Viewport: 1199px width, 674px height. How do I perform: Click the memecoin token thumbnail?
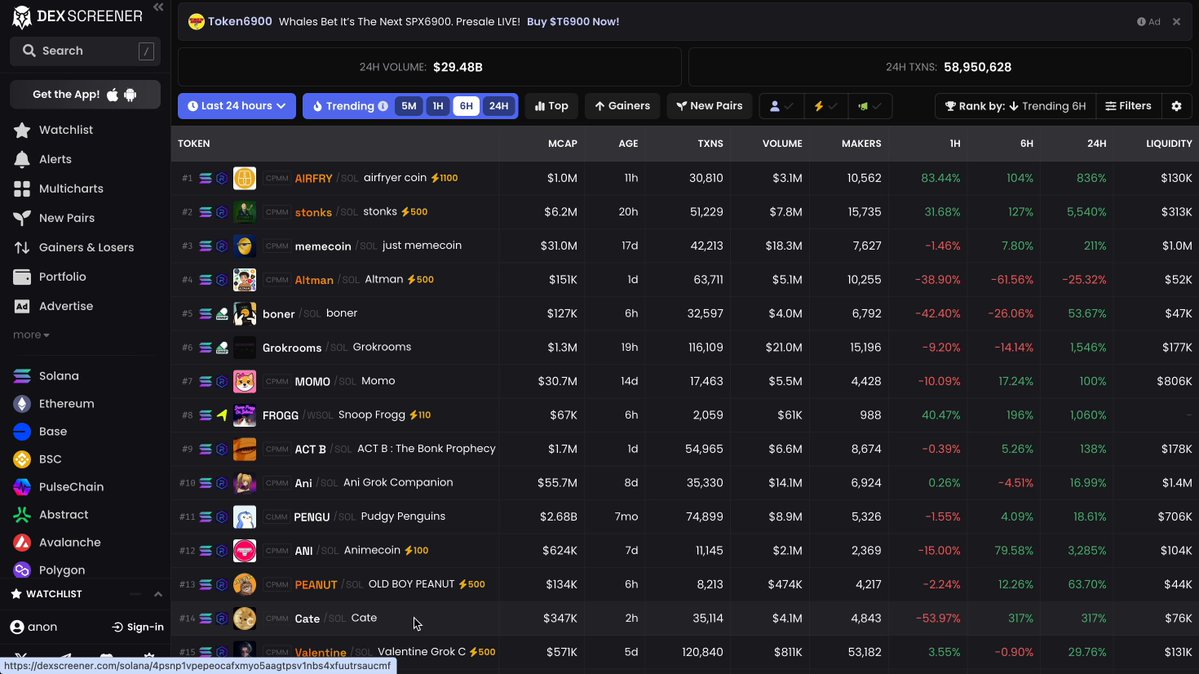click(245, 246)
